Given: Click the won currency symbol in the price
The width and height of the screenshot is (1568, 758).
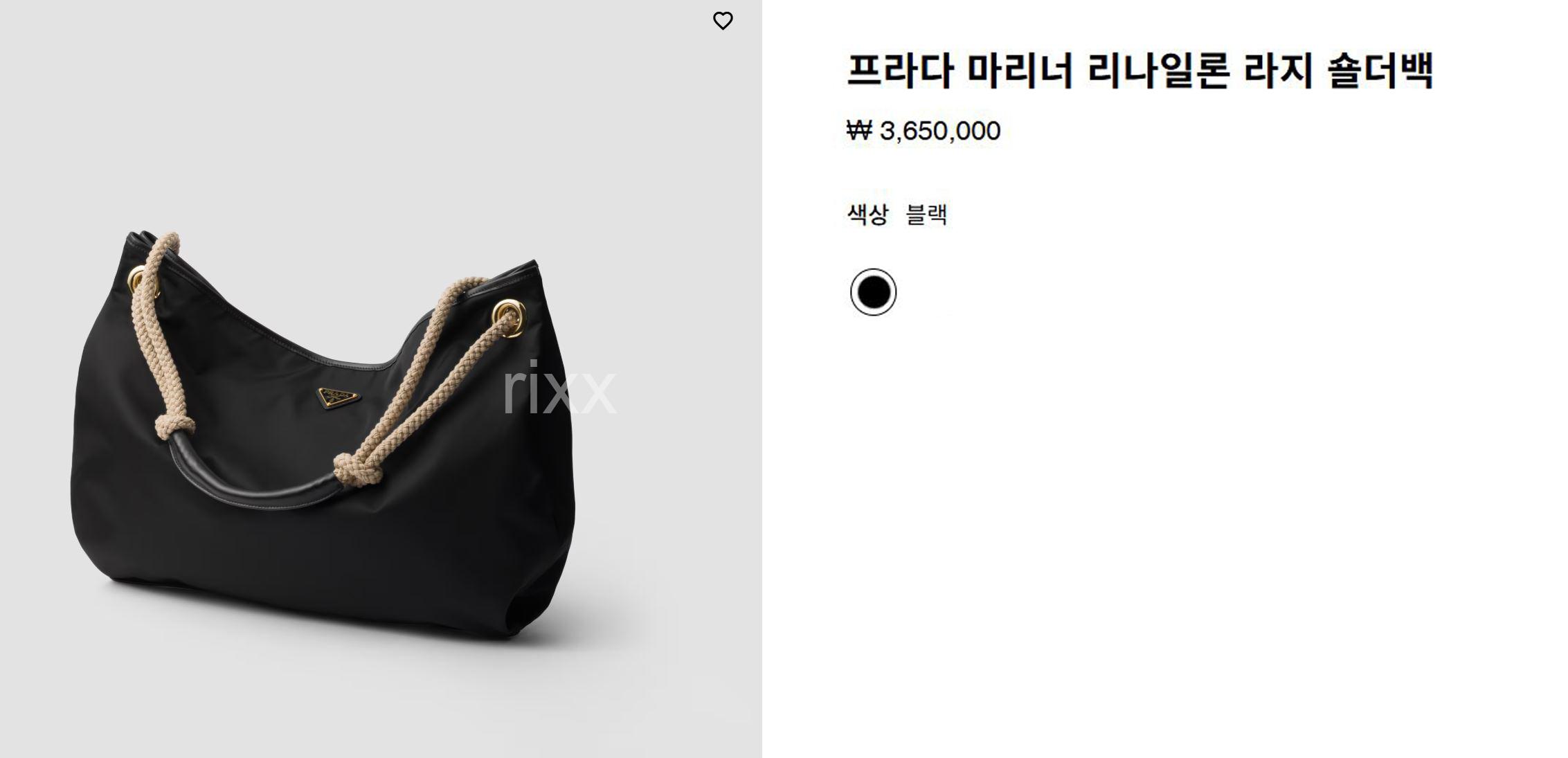Looking at the screenshot, I should [859, 130].
